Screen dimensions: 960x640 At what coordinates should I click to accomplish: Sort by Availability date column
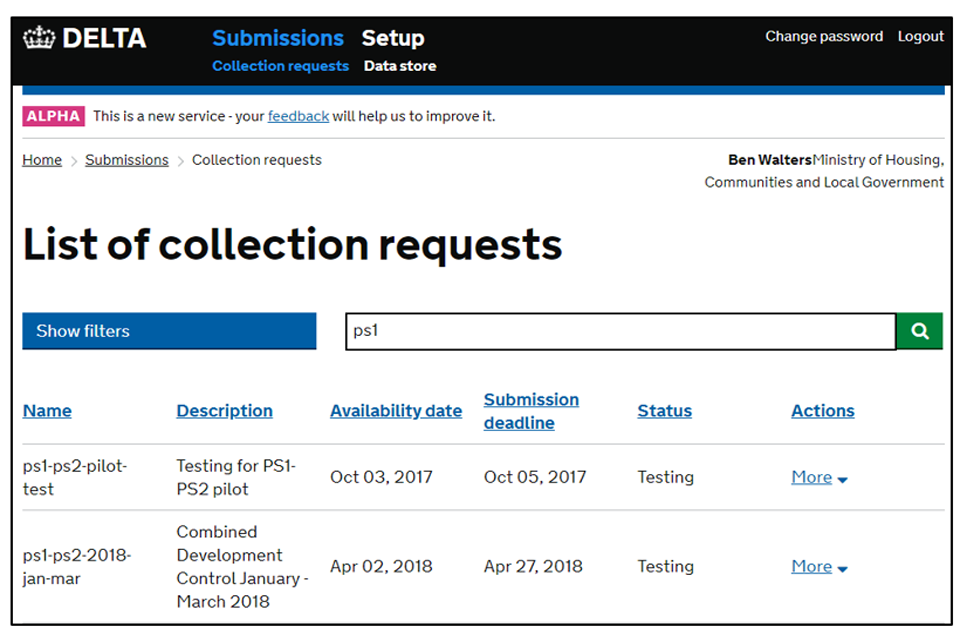396,411
